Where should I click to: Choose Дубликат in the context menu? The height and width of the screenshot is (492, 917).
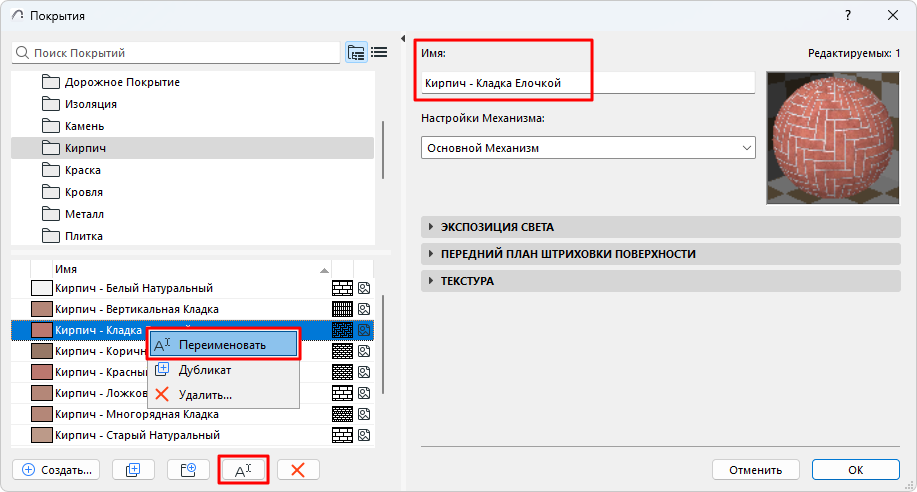(x=223, y=370)
